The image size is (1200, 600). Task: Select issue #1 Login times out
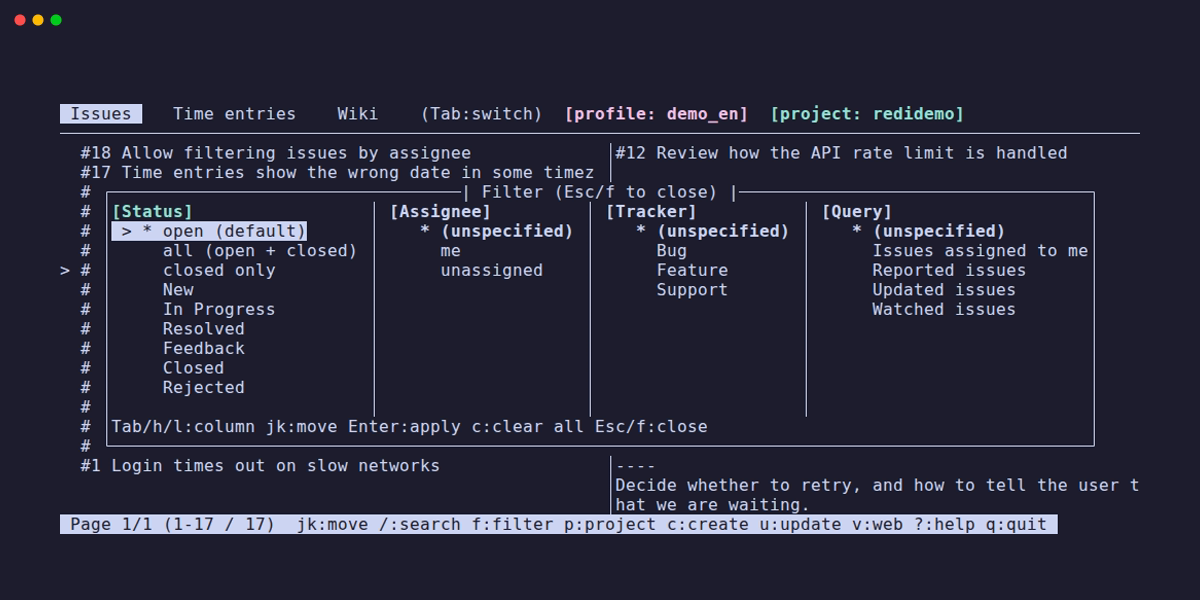pyautogui.click(x=260, y=466)
